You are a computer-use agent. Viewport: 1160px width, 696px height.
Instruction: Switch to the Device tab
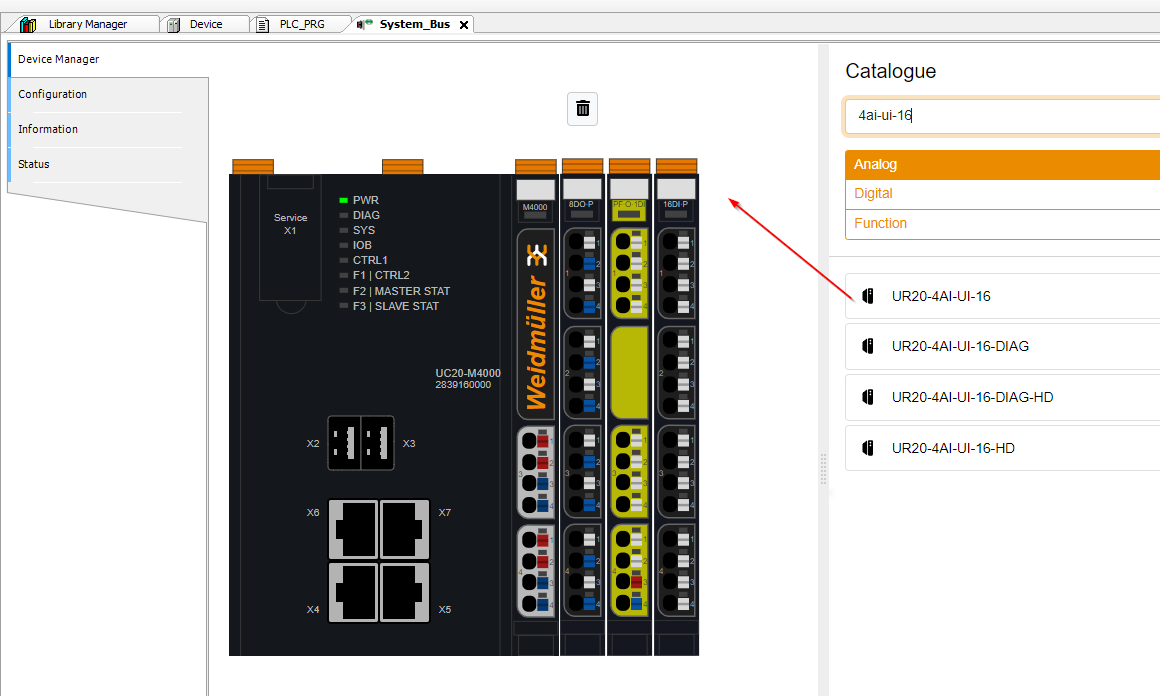(x=206, y=24)
